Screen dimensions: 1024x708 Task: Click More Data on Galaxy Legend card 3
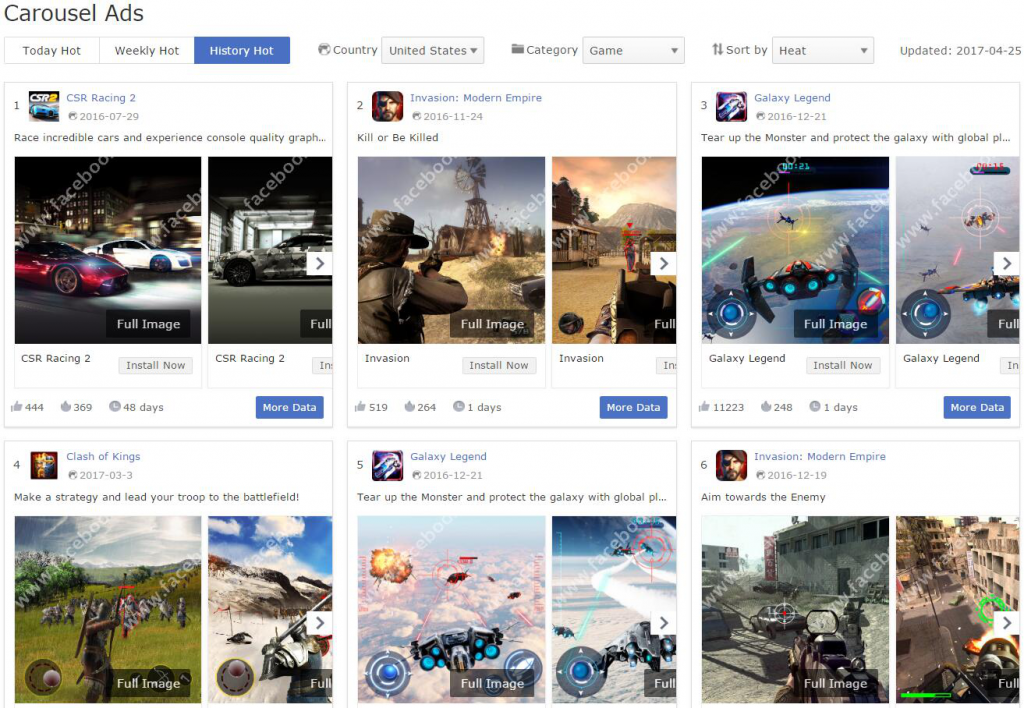(977, 407)
